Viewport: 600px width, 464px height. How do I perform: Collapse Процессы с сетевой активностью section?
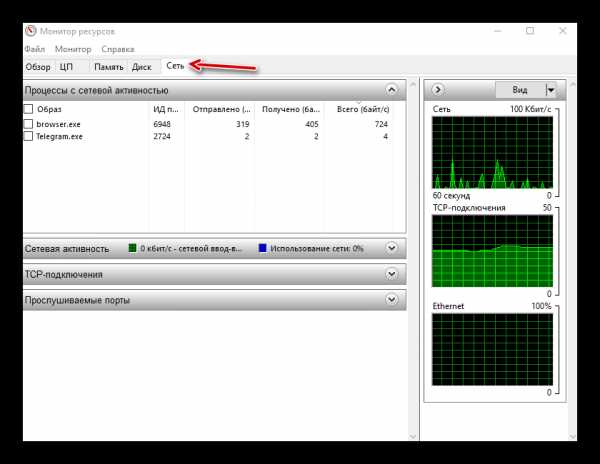tap(391, 90)
